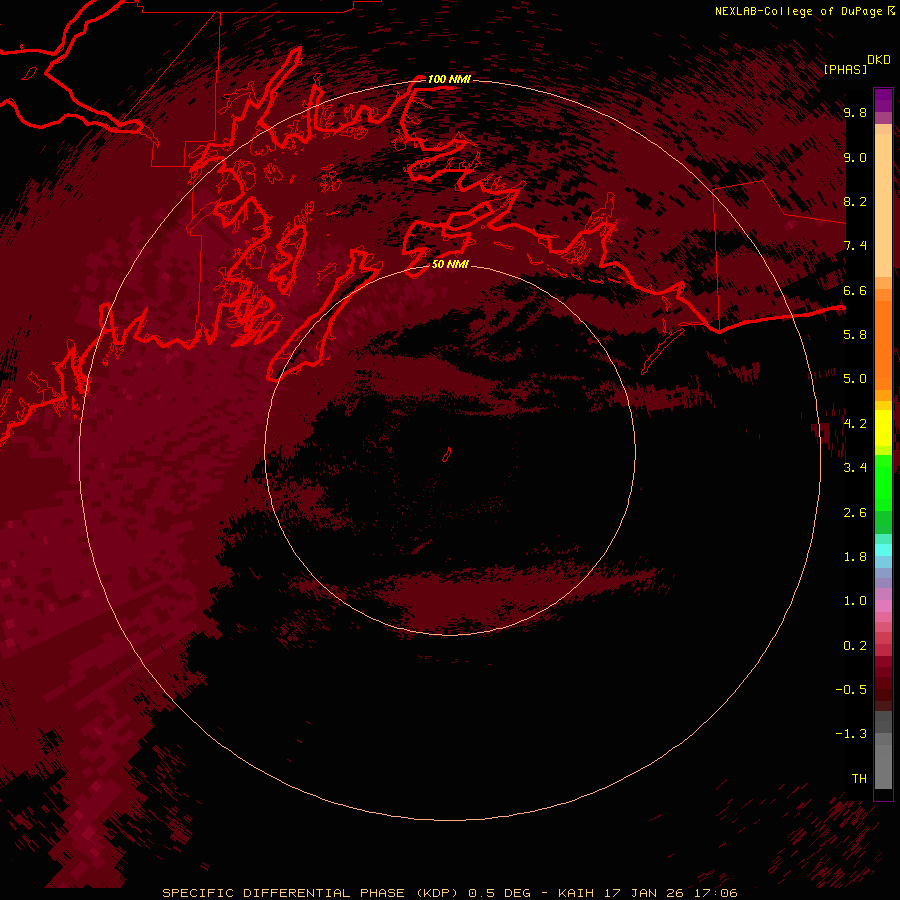Click the TH threshold label
The image size is (900, 900).
click(859, 779)
